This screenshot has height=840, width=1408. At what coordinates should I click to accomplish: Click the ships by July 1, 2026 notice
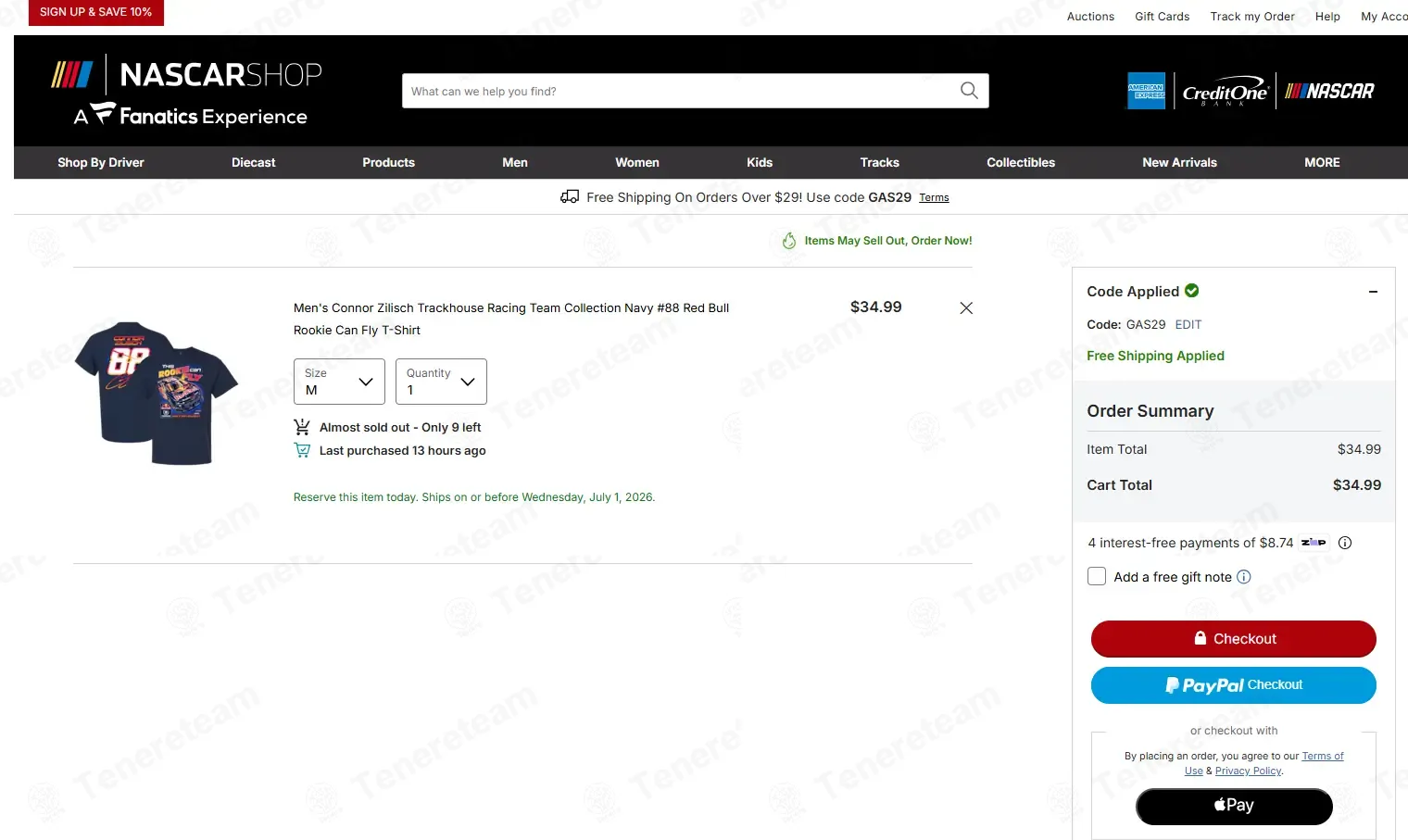474,497
